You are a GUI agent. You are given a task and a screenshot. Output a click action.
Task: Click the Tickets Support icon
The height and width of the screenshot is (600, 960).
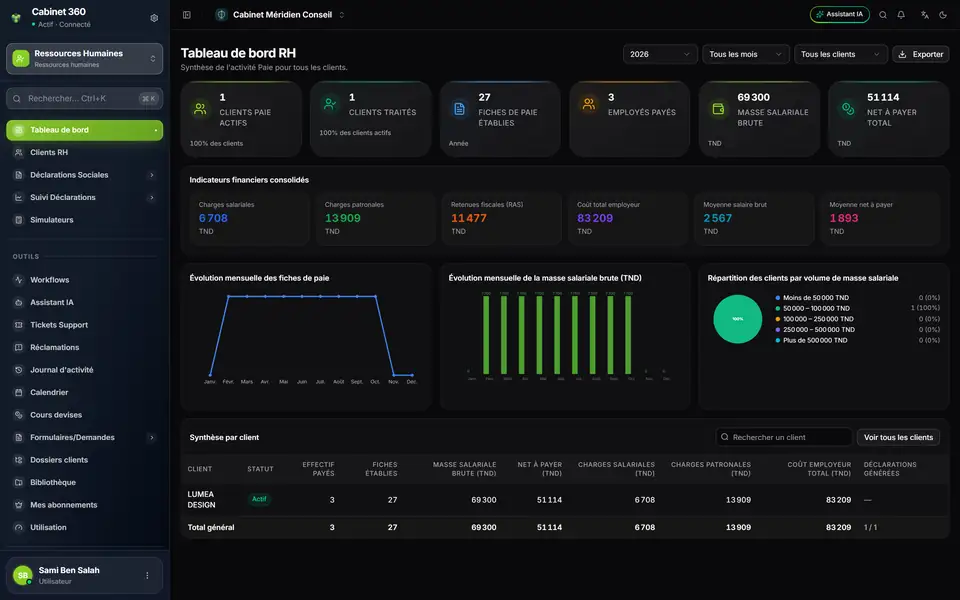tap(18, 325)
